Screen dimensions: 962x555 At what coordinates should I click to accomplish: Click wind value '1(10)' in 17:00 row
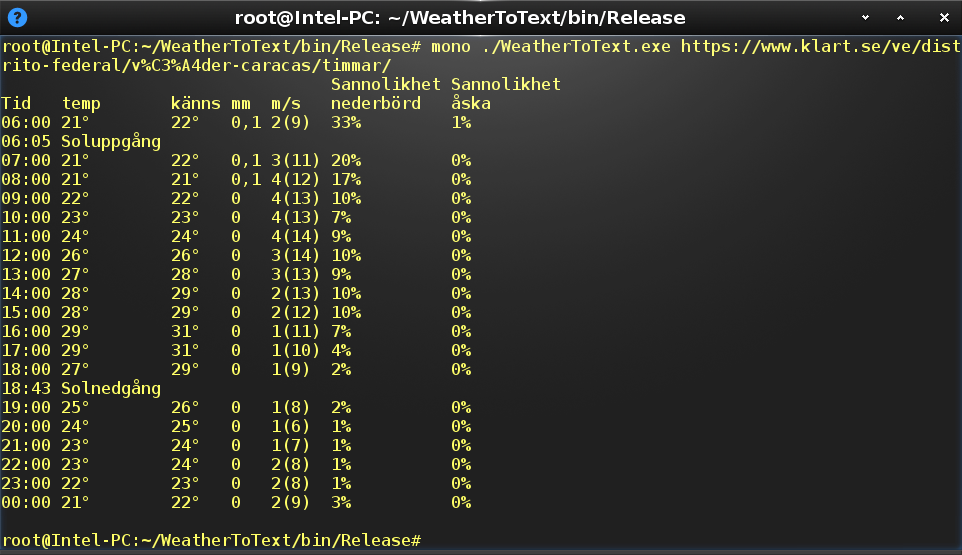296,351
